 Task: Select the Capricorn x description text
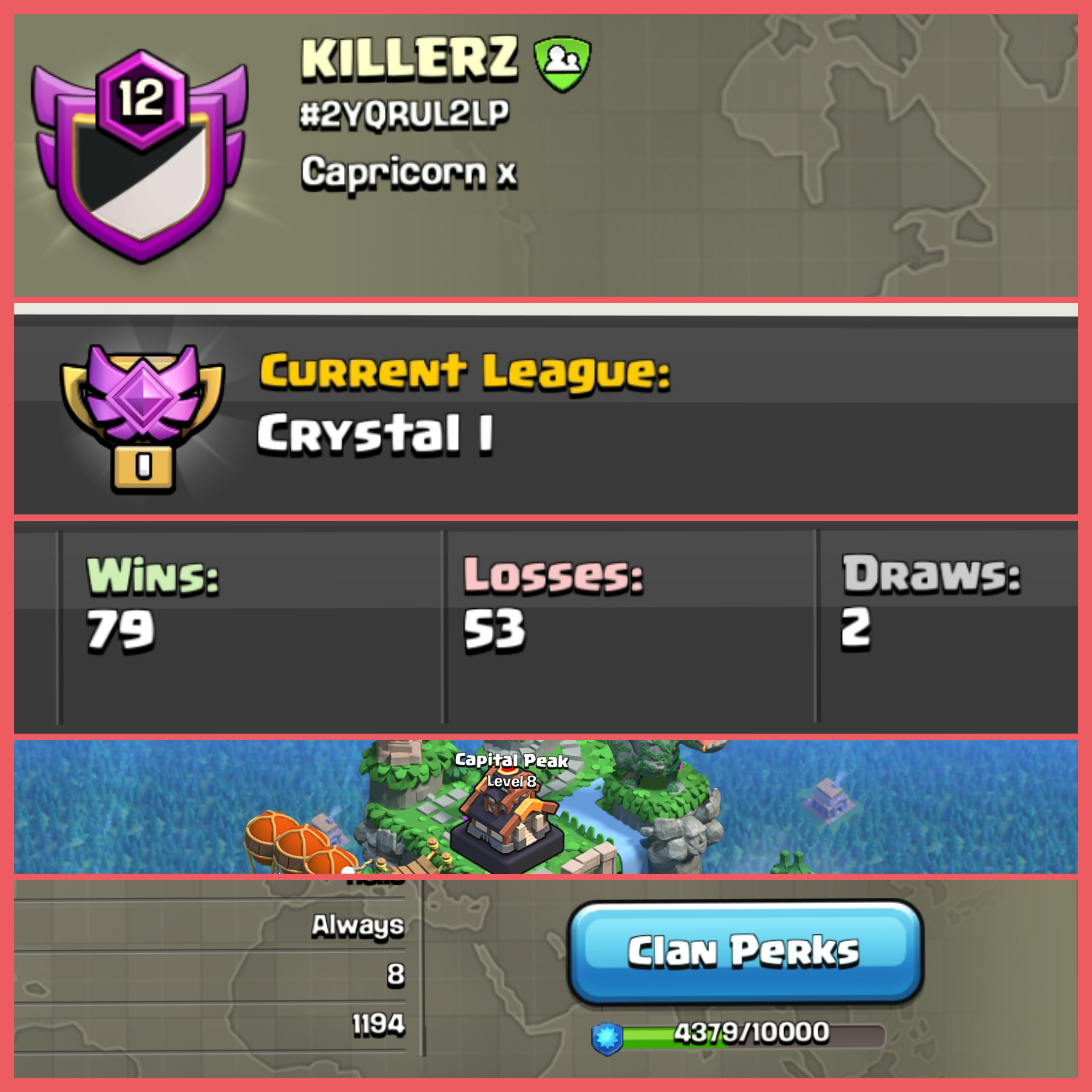(409, 172)
